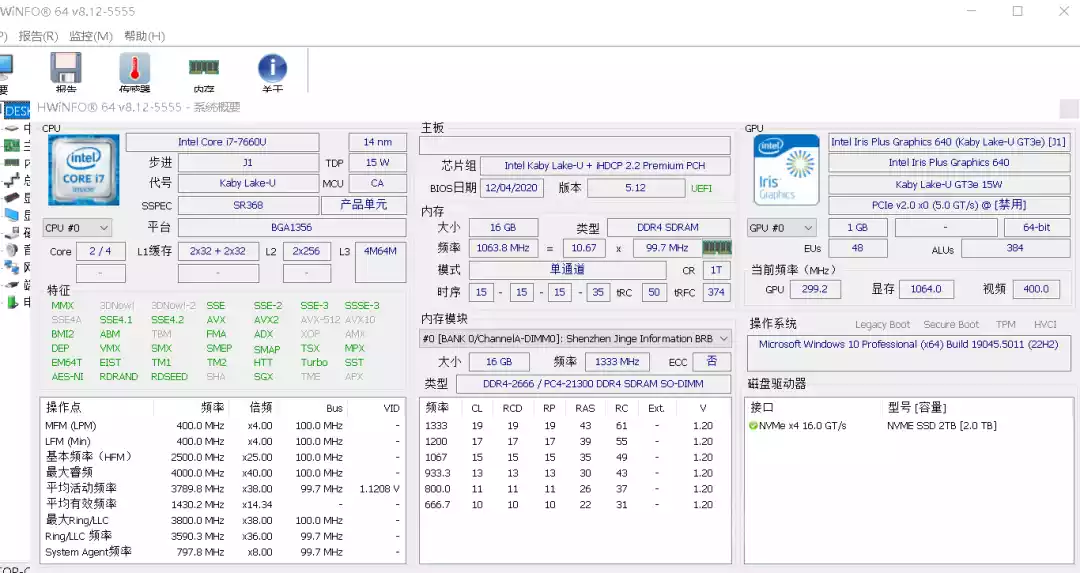The height and width of the screenshot is (573, 1080).
Task: Click the 1063.8 MHz memory frequency field
Action: pyautogui.click(x=503, y=248)
